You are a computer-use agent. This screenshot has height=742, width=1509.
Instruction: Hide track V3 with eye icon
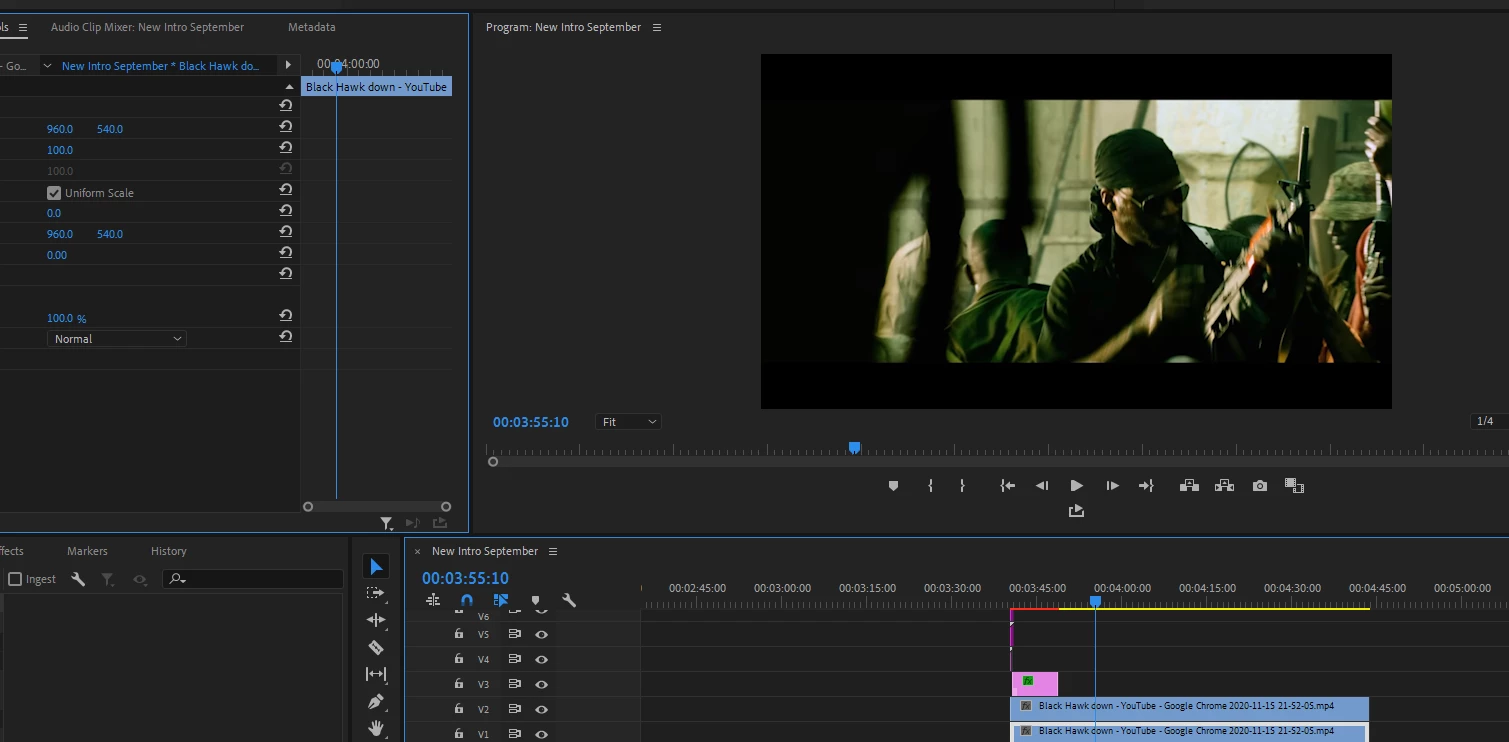coord(541,684)
